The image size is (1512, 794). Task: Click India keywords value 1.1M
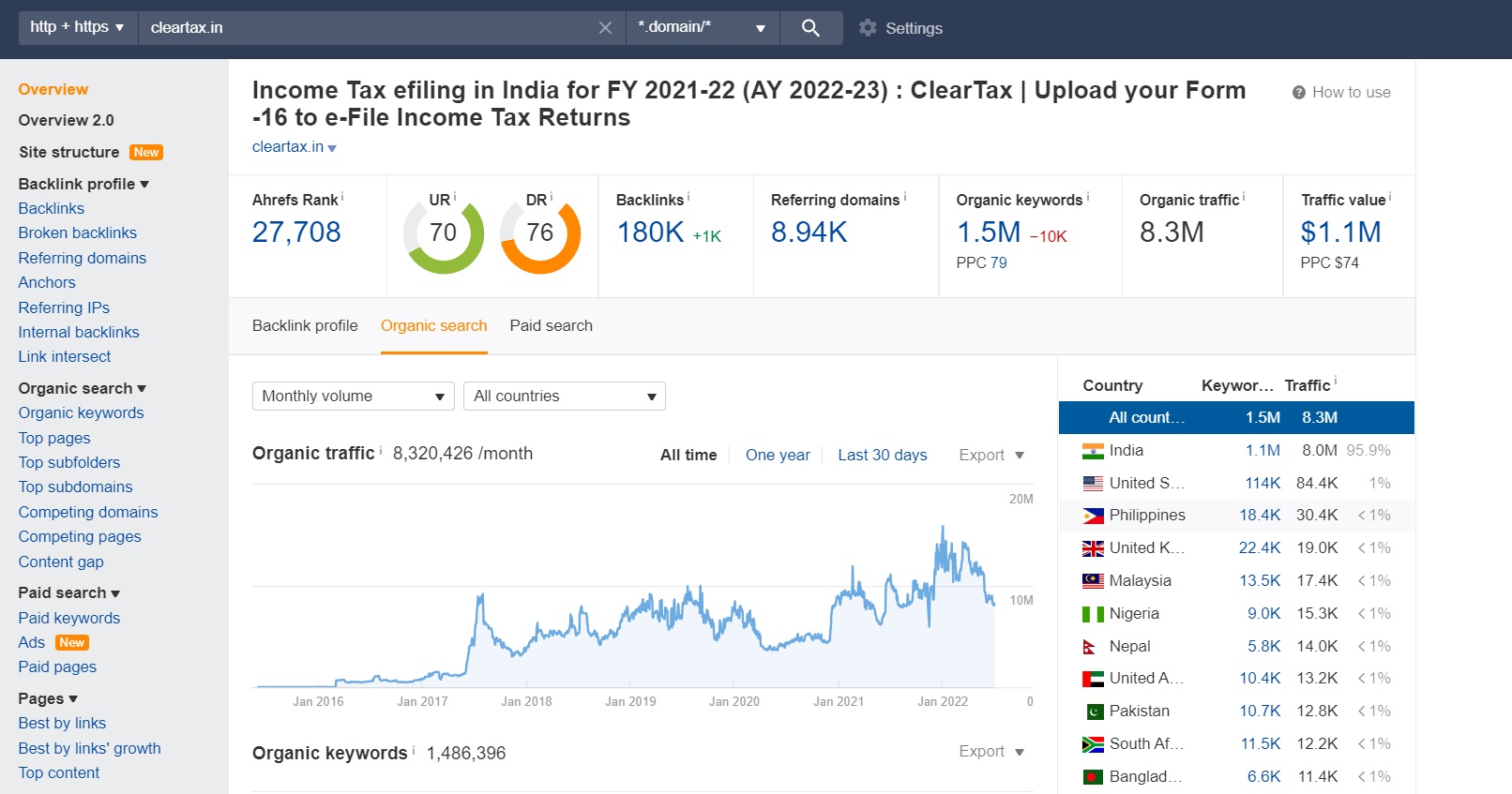pos(1263,451)
